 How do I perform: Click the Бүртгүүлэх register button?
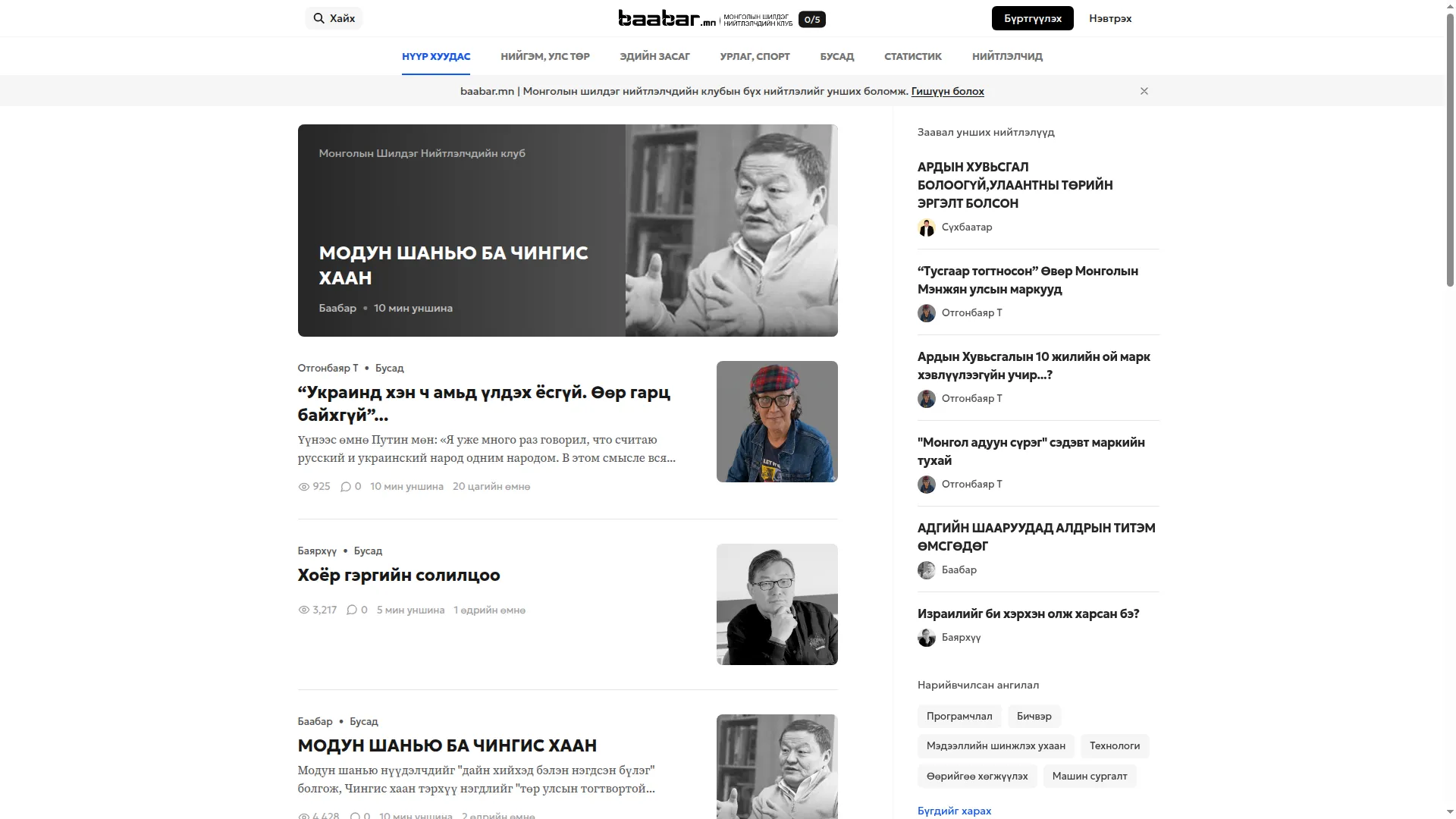pyautogui.click(x=1033, y=18)
